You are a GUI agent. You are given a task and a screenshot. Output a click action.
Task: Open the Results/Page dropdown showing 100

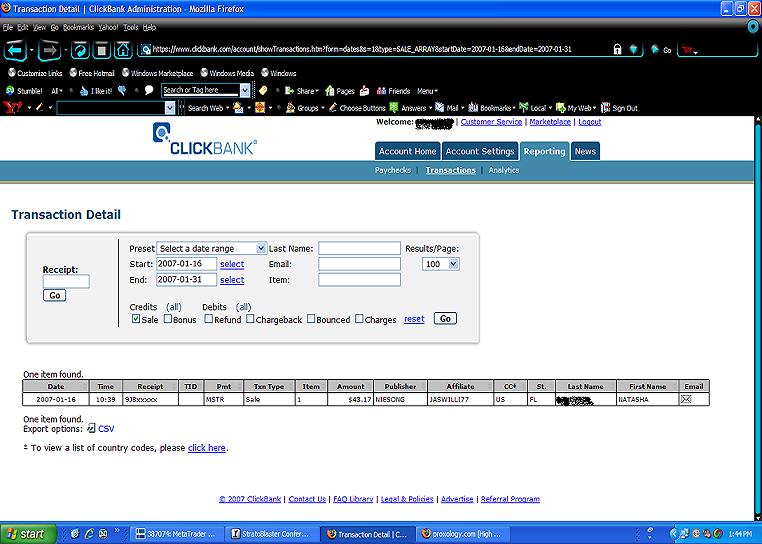point(441,264)
